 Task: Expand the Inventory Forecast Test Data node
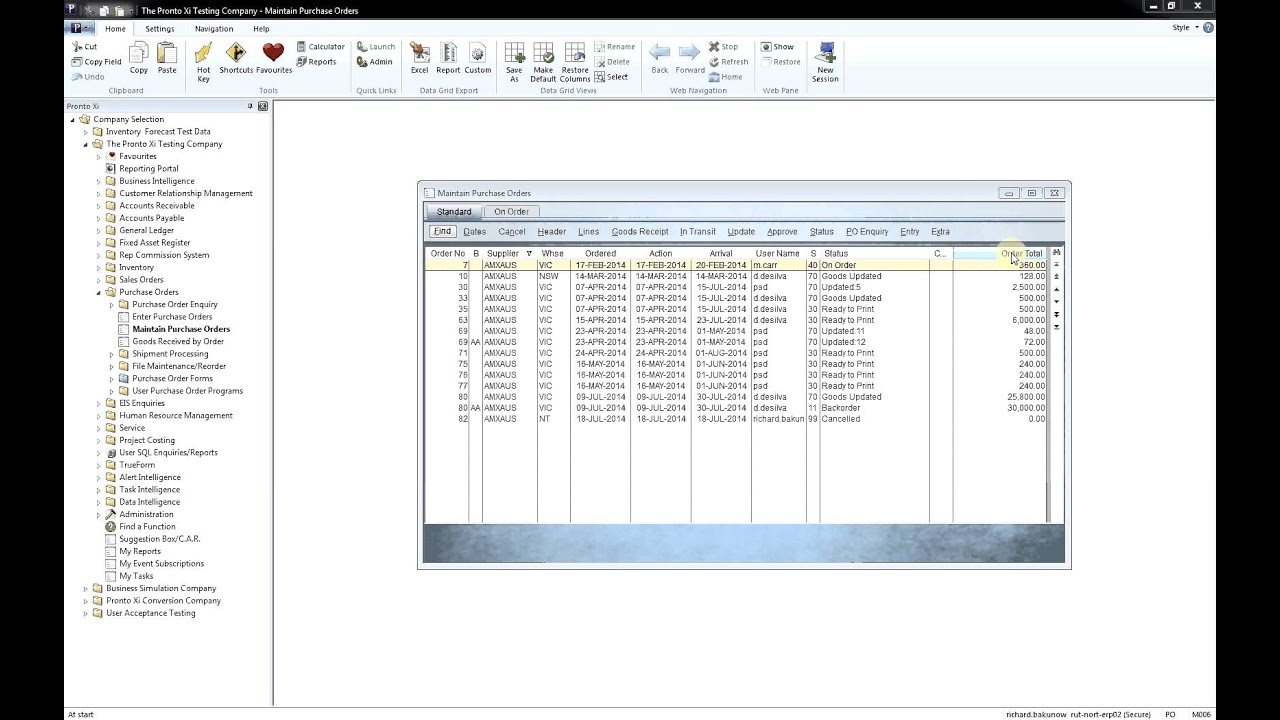85,132
